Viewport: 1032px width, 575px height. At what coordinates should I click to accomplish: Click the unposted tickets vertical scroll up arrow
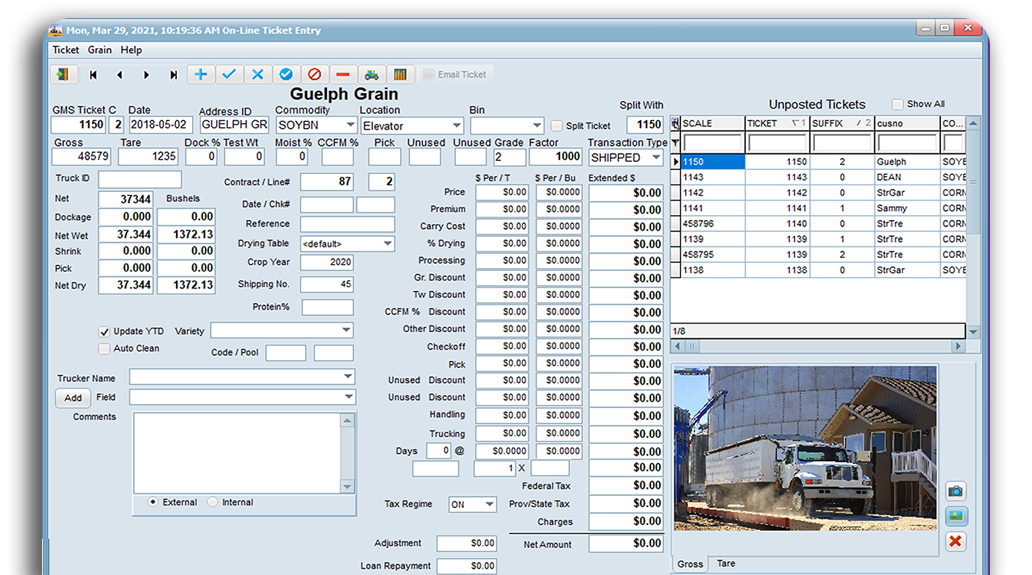[x=973, y=123]
